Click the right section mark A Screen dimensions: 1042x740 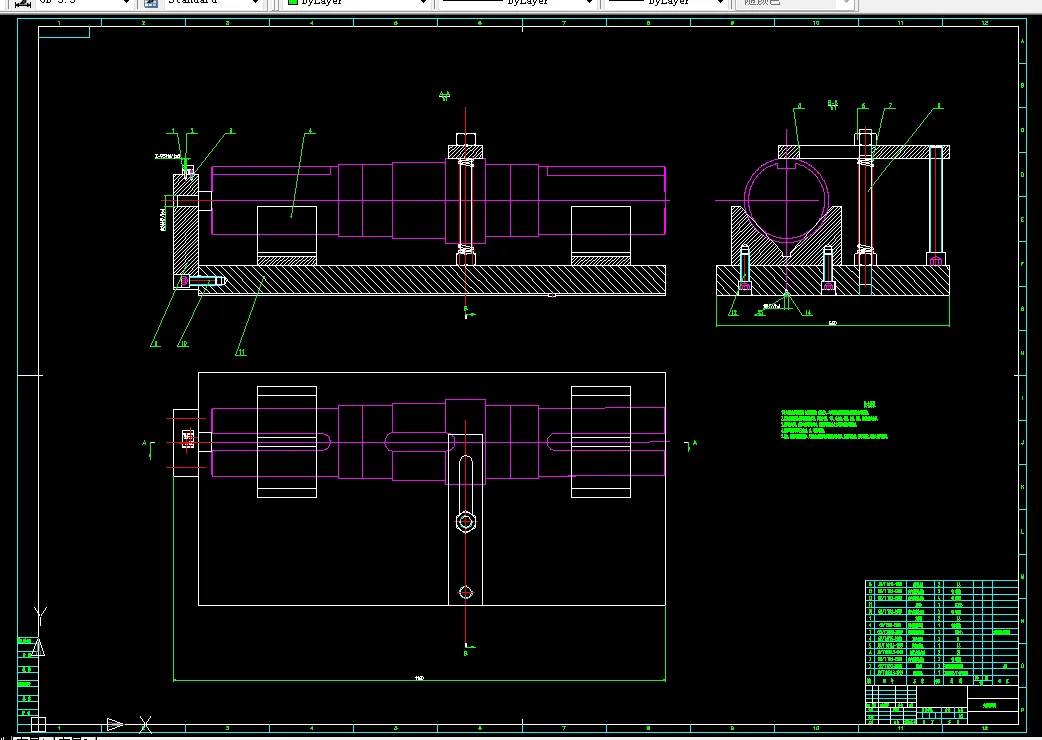click(x=695, y=442)
